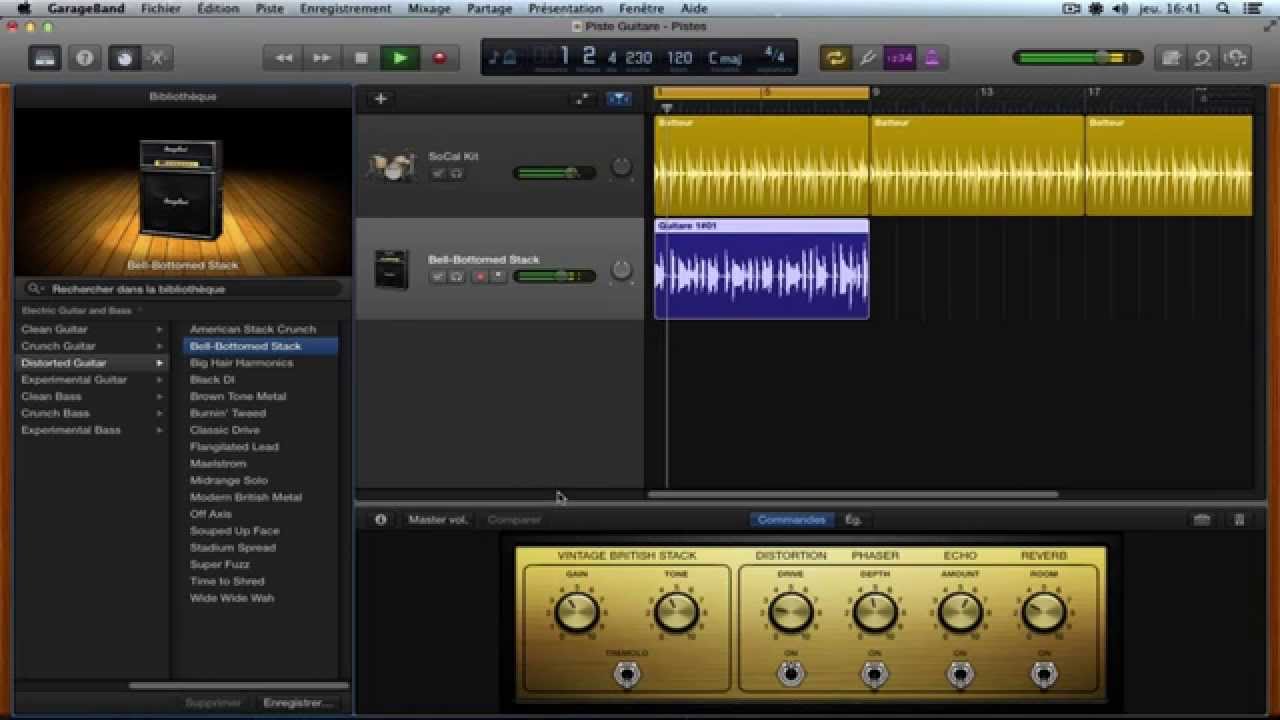Solo the SoCal Kit track with headphones
Screen dimensions: 1280x720
[x=456, y=173]
